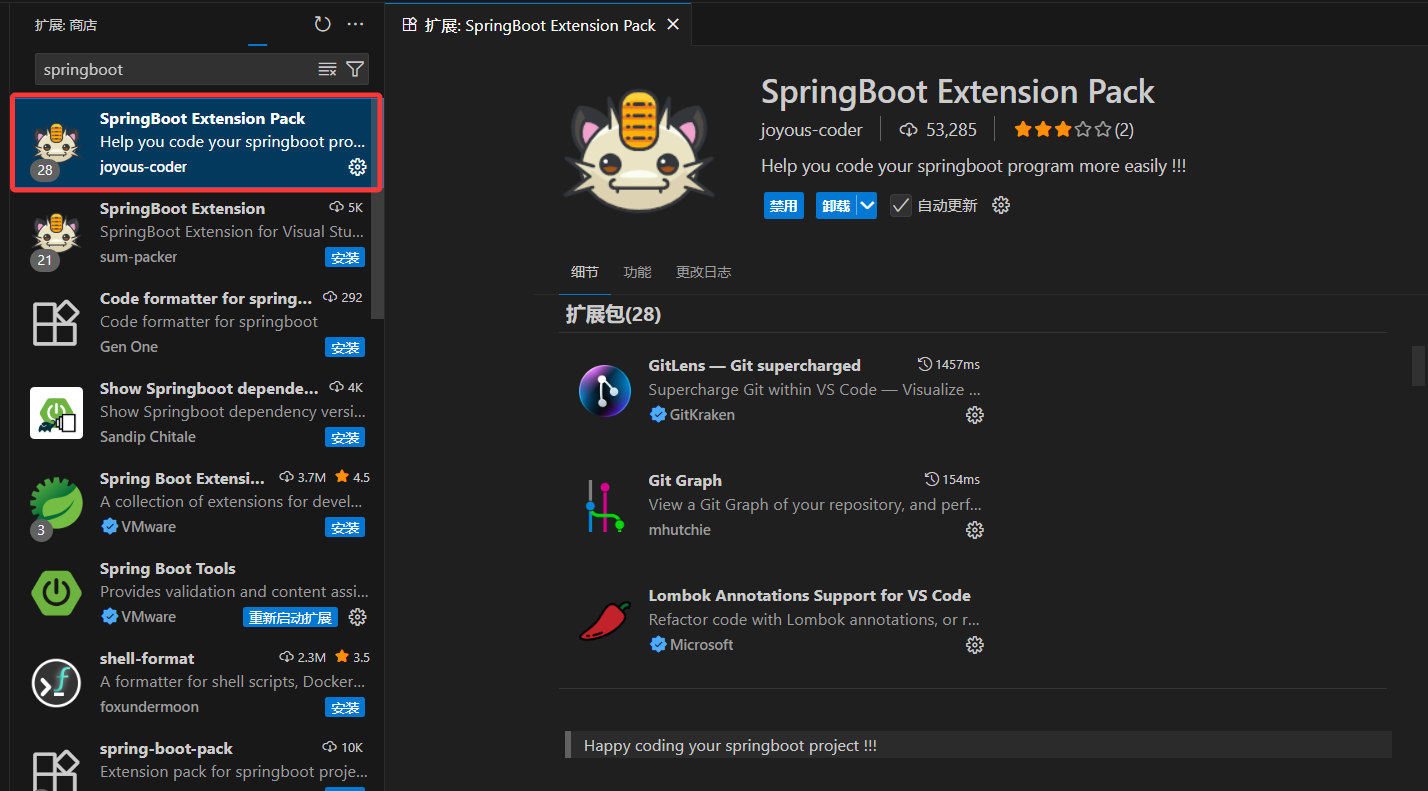This screenshot has height=791, width=1428.
Task: Install VMware Spring Boot Extension Pack
Action: point(345,528)
